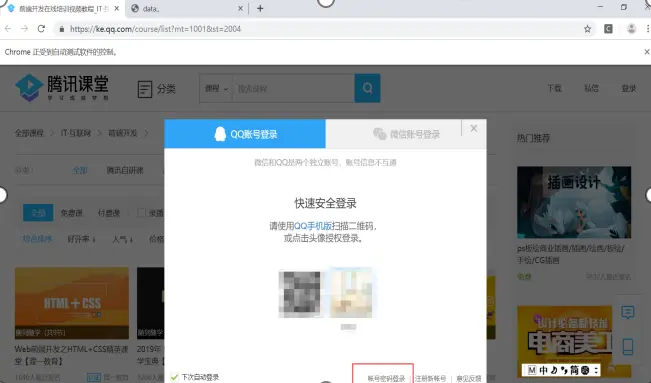651x383 pixels.
Task: Switch to 微信账号登录 tab
Action: pos(406,134)
